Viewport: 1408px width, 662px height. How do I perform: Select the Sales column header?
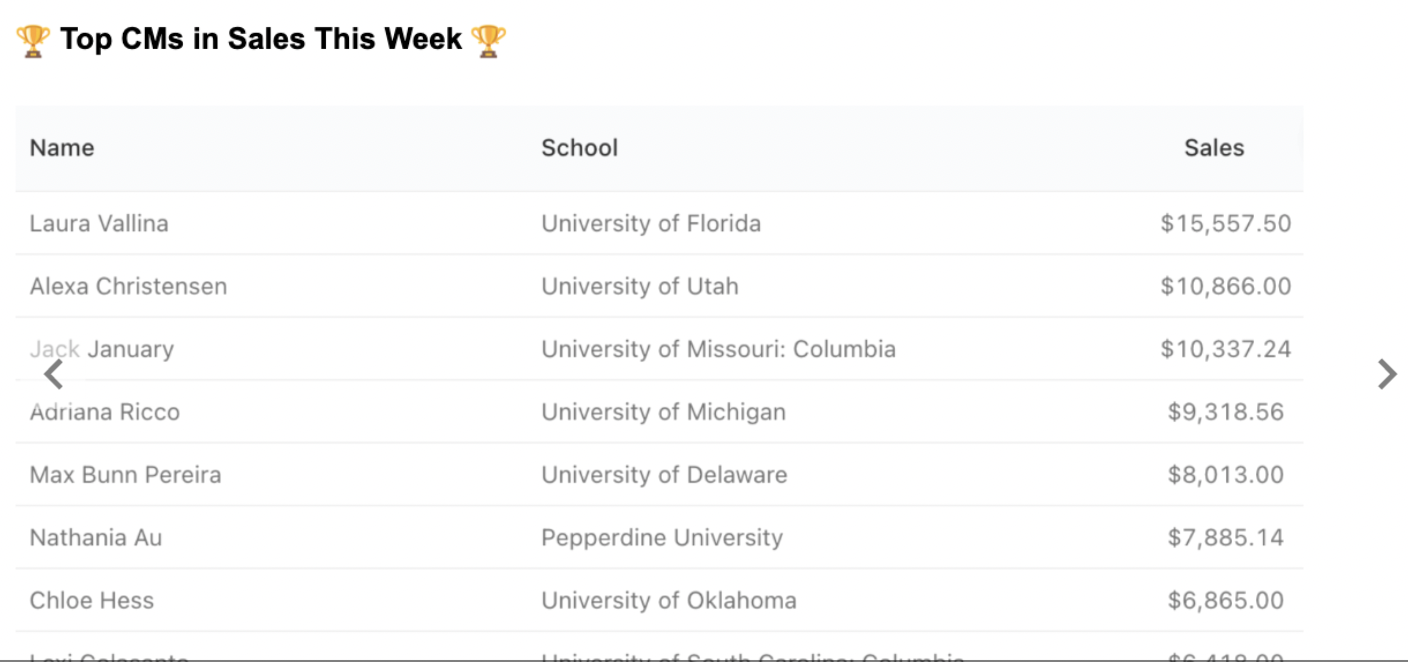coord(1214,148)
